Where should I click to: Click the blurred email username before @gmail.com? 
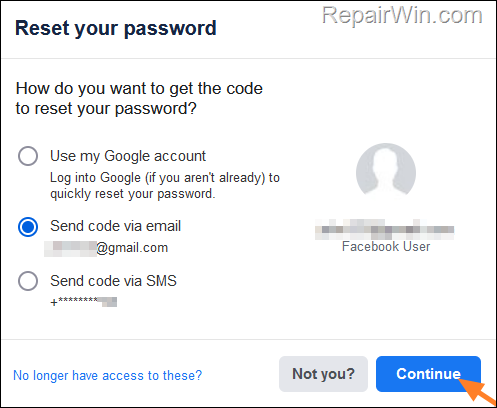70,249
